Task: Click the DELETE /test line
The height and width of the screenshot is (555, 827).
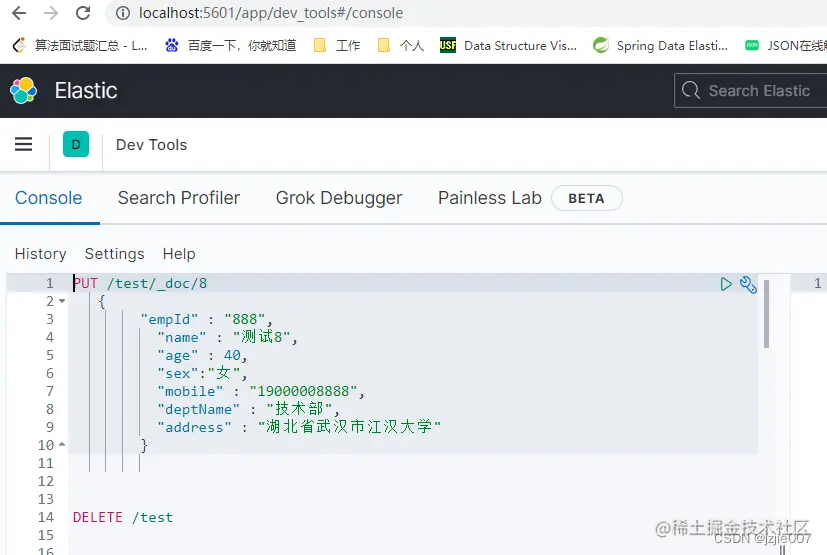Action: click(122, 517)
